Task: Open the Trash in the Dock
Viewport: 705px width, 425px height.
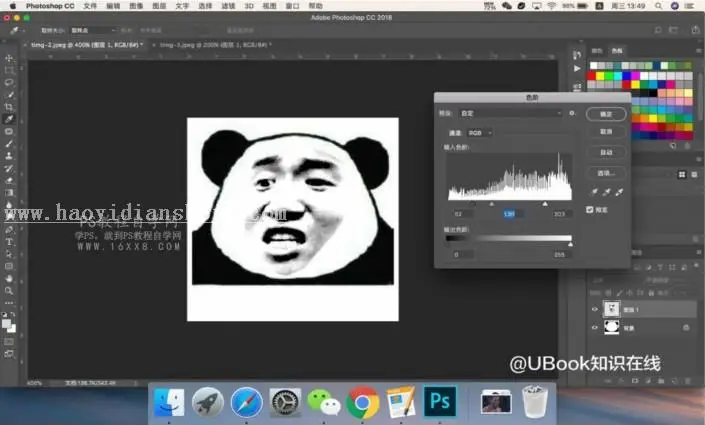Action: pos(535,402)
